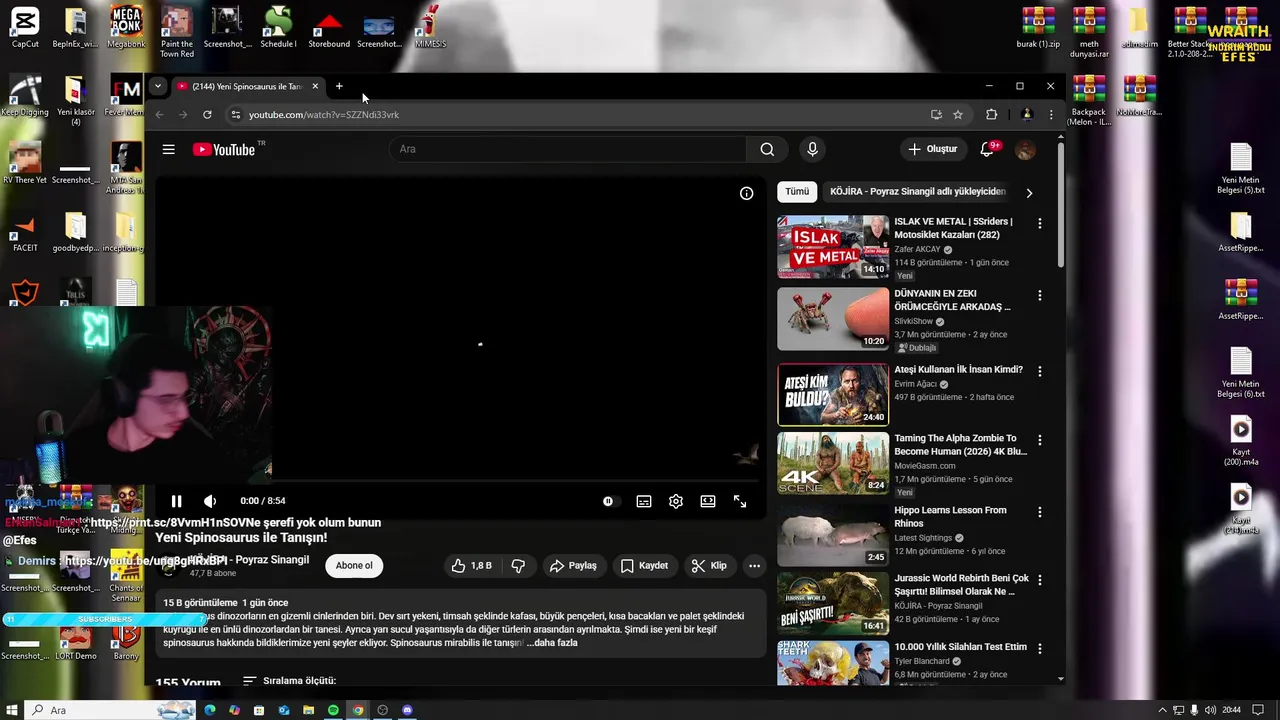
Task: Open the Ateşi Kim Buldu video thumbnail
Action: point(833,395)
